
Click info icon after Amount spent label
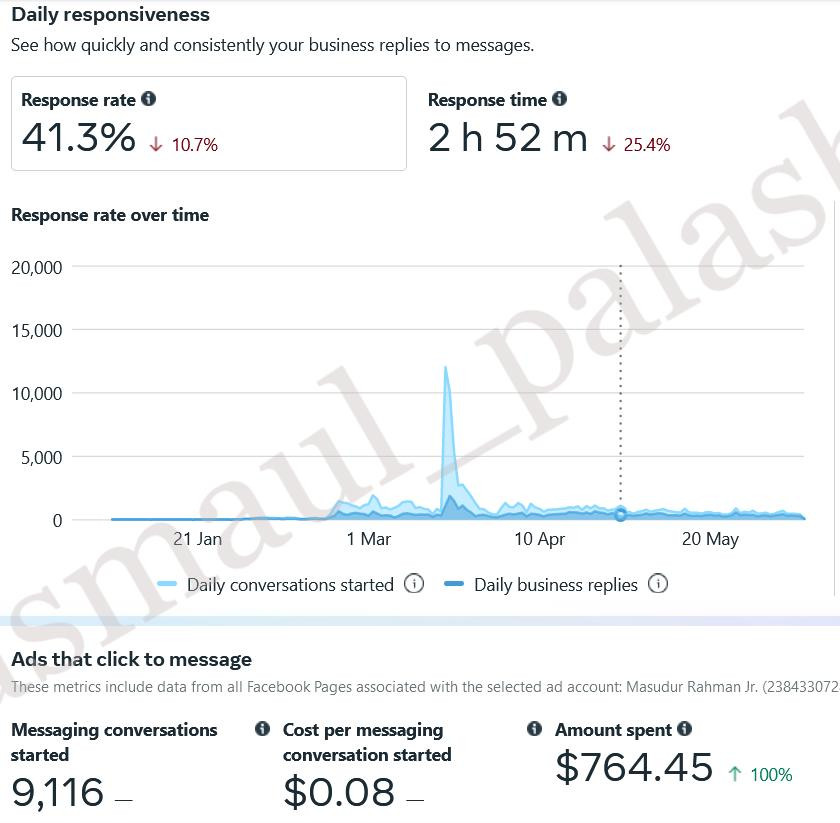point(684,729)
